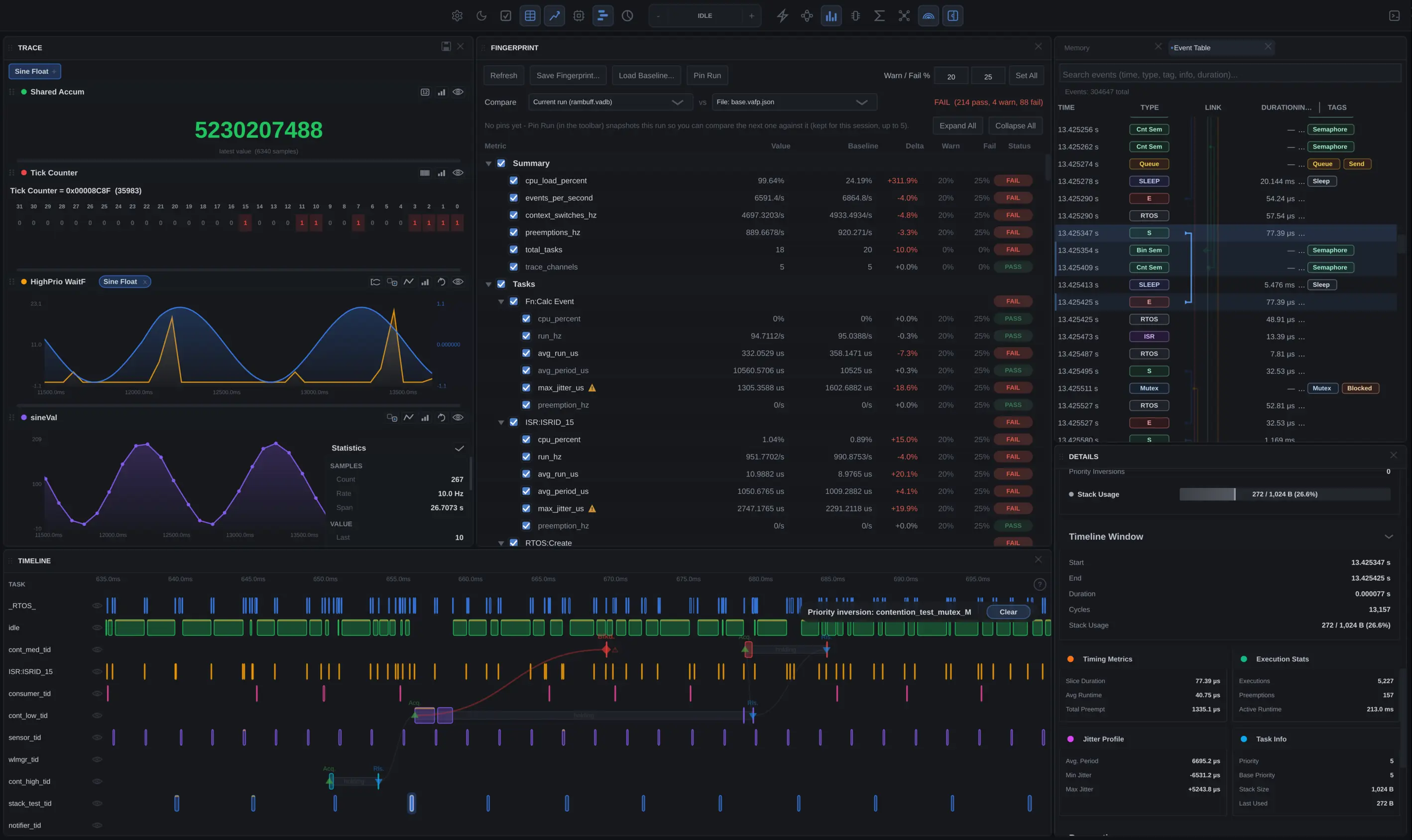Click the Warn percent field showing 20
1412x840 pixels.
click(x=951, y=76)
